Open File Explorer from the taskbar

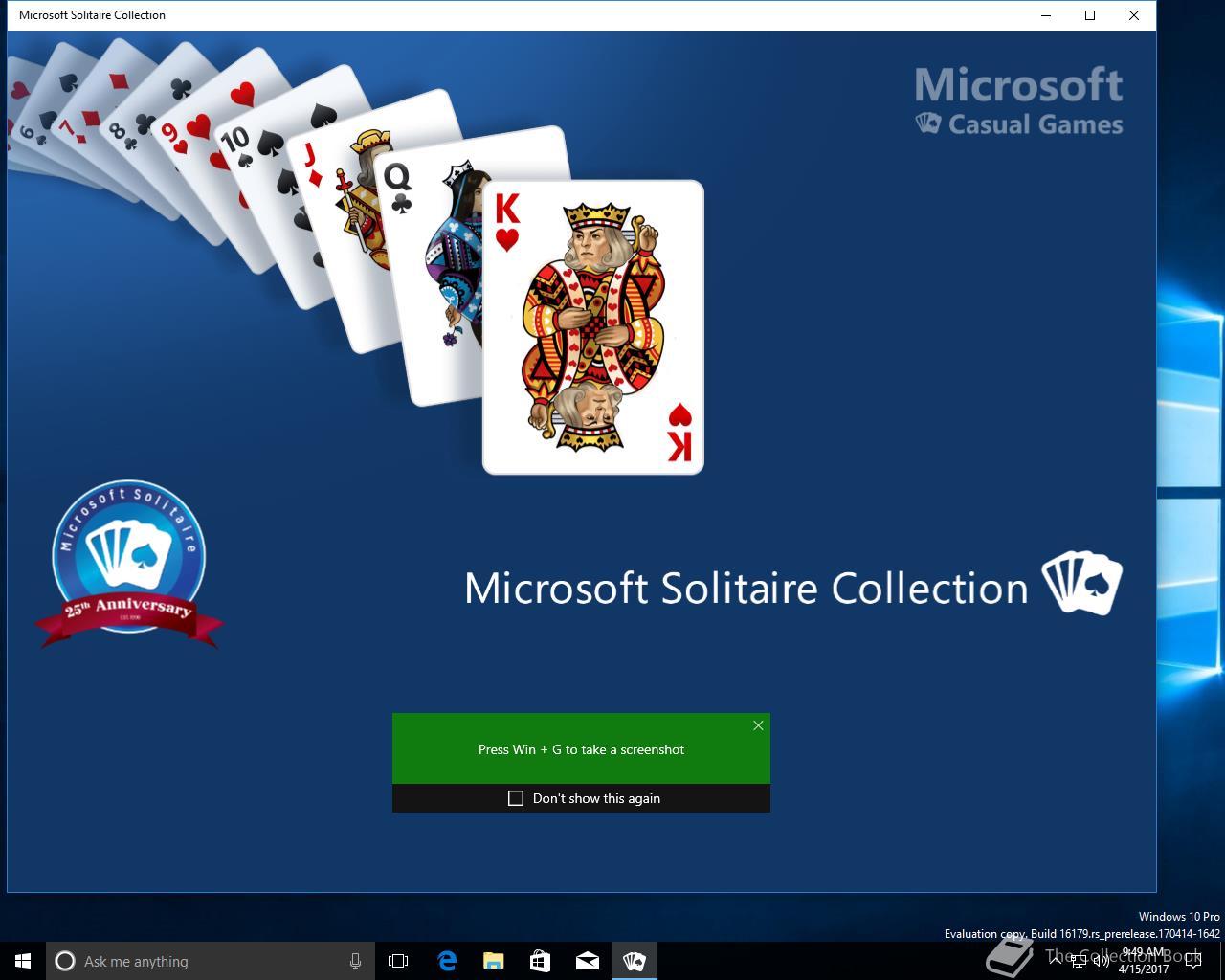pos(493,961)
